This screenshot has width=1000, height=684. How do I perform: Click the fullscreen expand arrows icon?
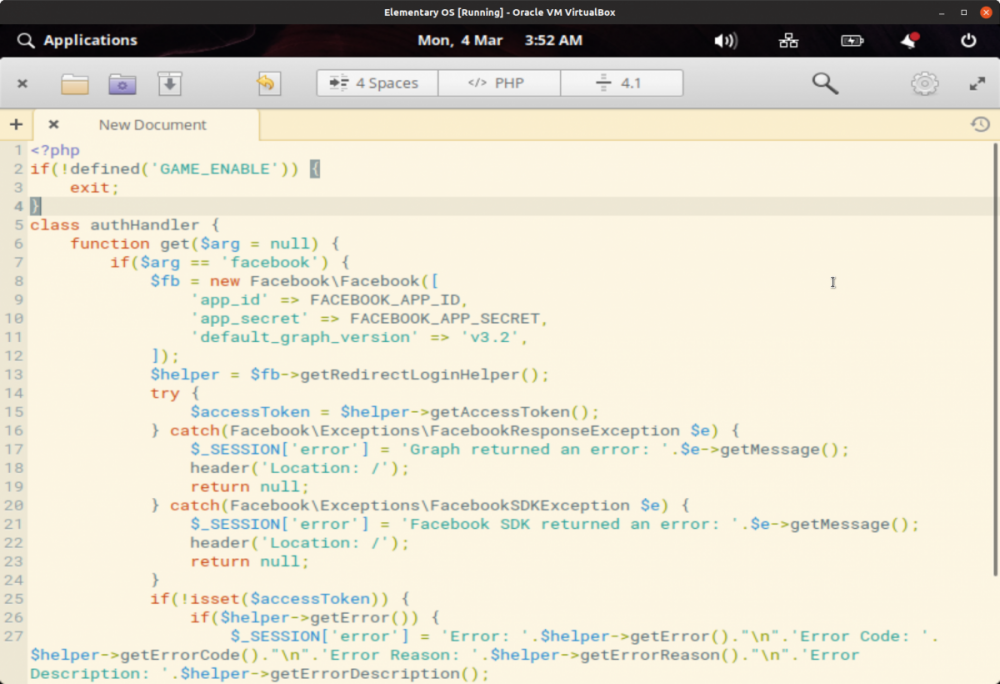[x=977, y=84]
